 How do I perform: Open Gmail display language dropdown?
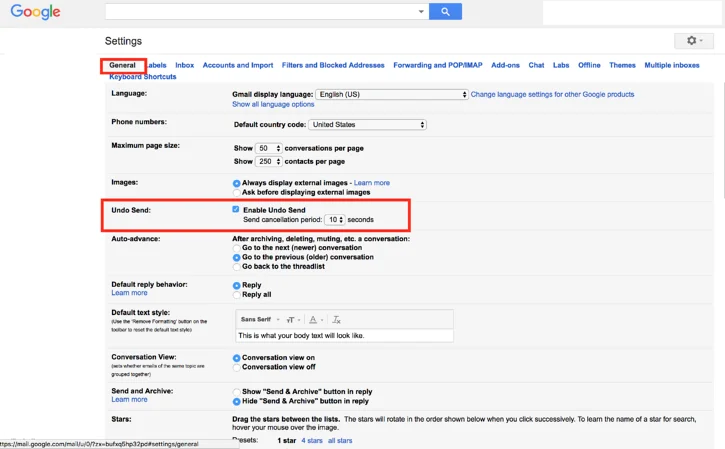(x=392, y=94)
